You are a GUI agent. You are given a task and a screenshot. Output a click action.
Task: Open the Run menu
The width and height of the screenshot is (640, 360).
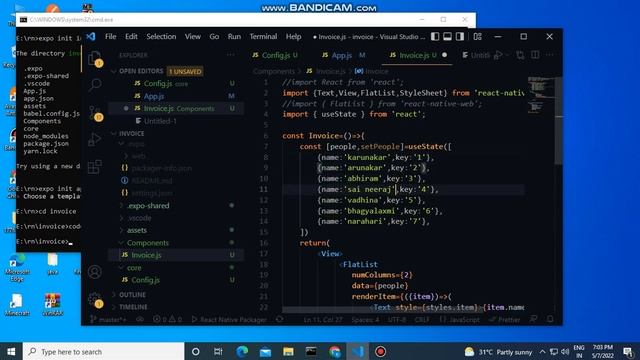[234, 37]
